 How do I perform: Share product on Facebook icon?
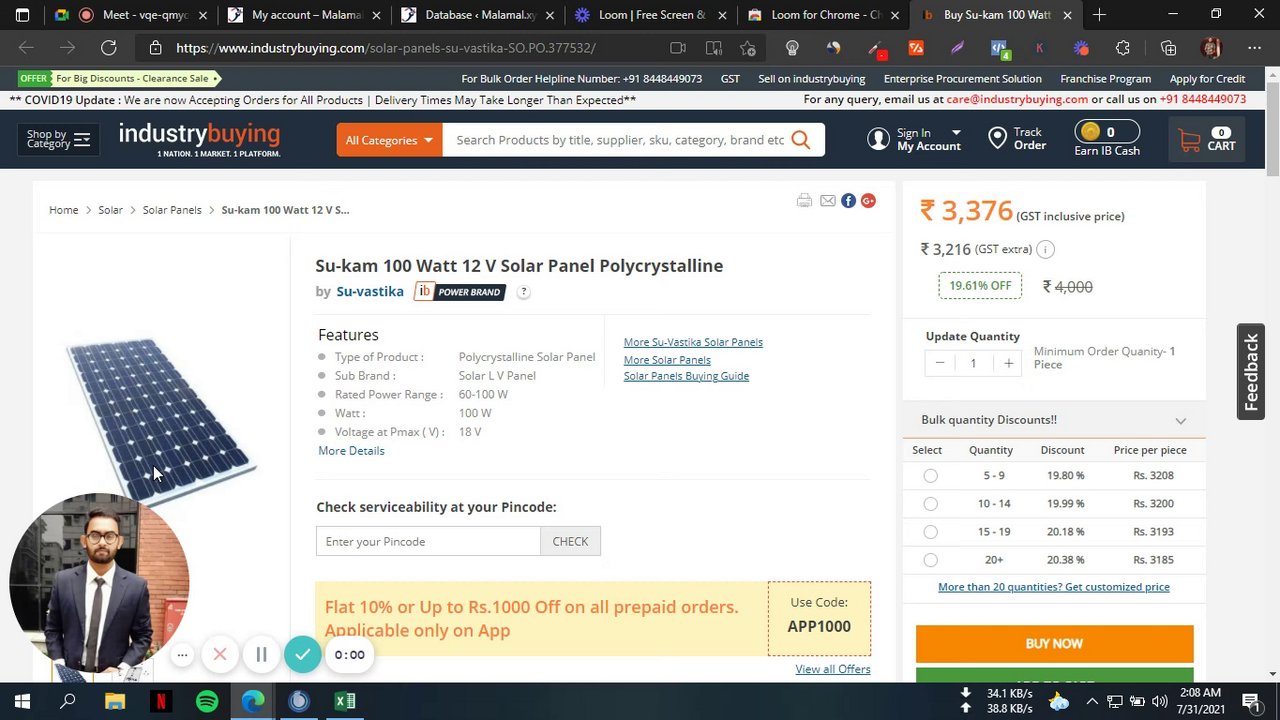(848, 201)
